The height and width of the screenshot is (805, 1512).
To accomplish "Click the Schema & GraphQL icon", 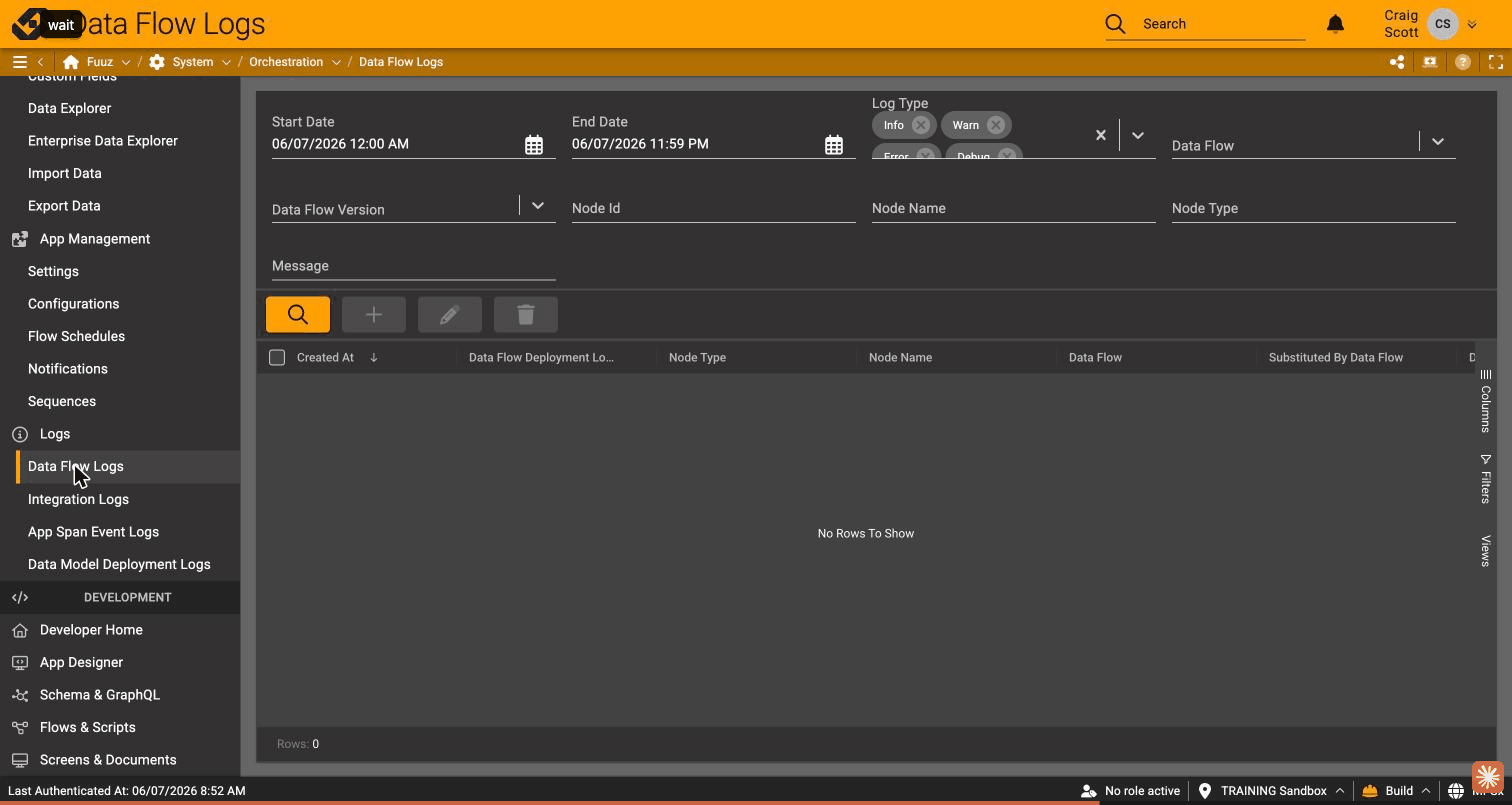I will 20,695.
